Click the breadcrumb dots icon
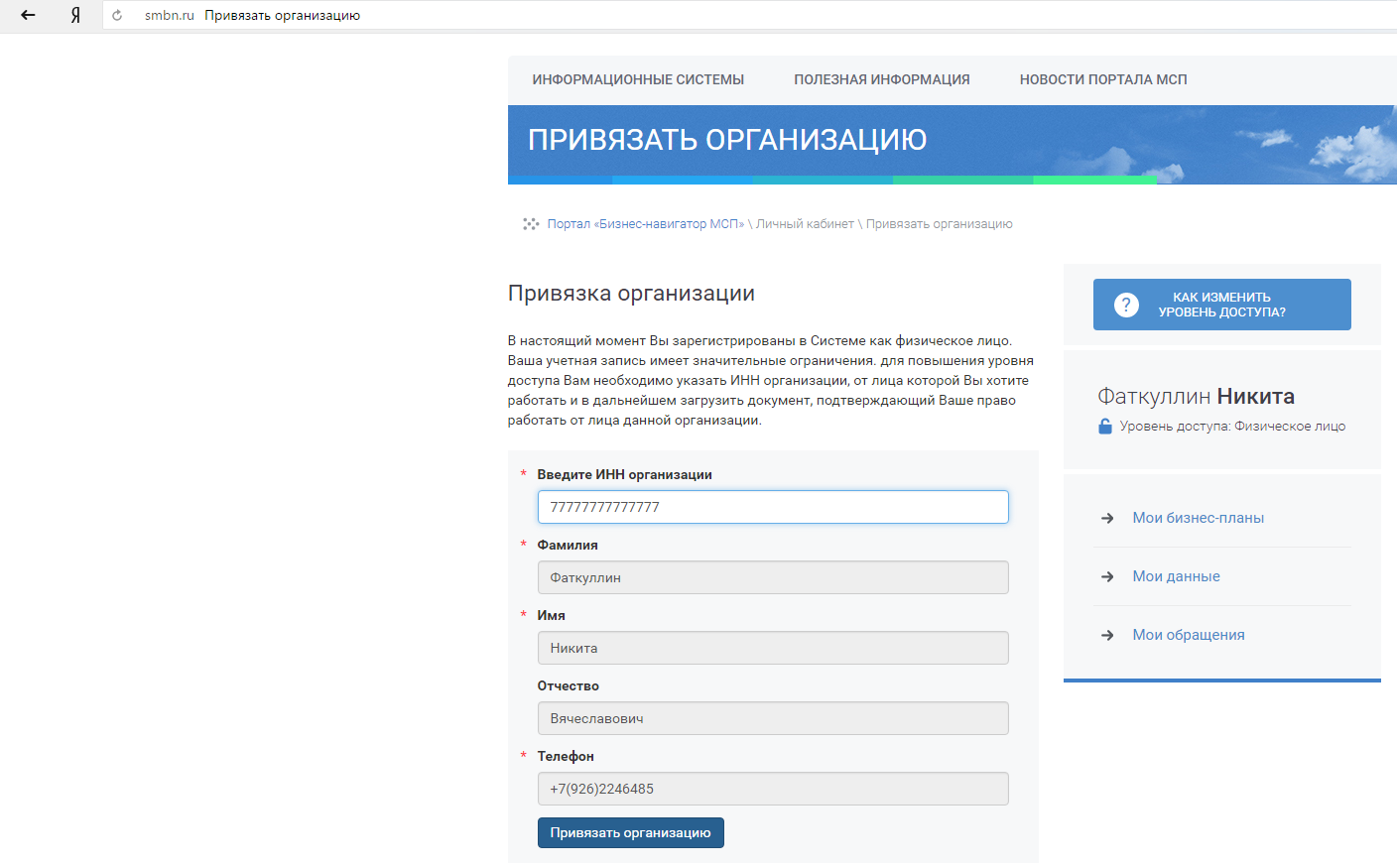 pyautogui.click(x=531, y=224)
